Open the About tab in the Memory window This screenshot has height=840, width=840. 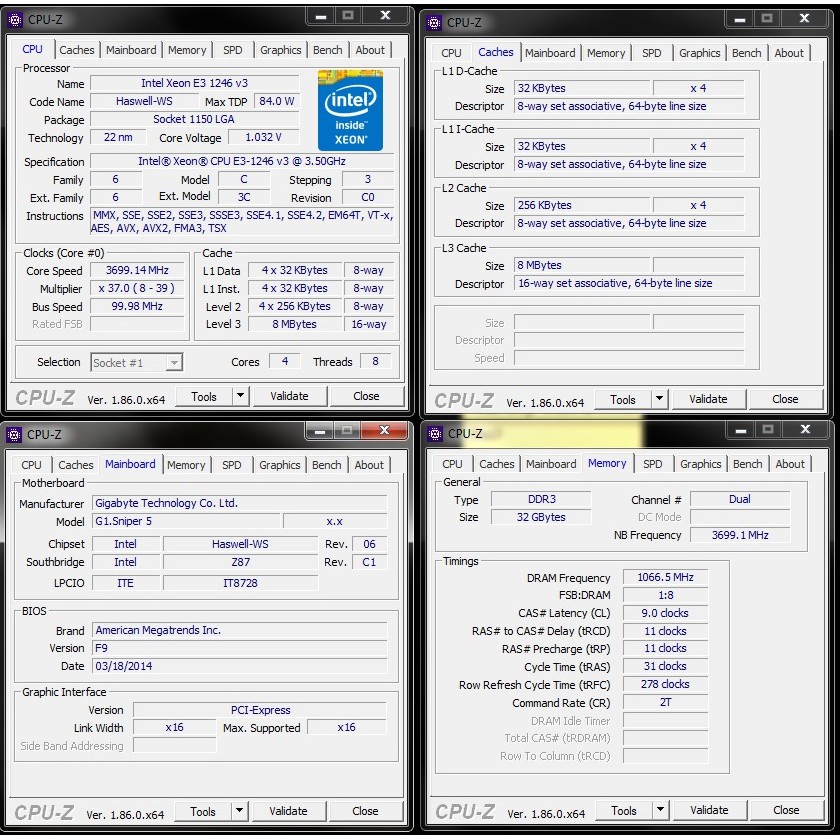790,463
